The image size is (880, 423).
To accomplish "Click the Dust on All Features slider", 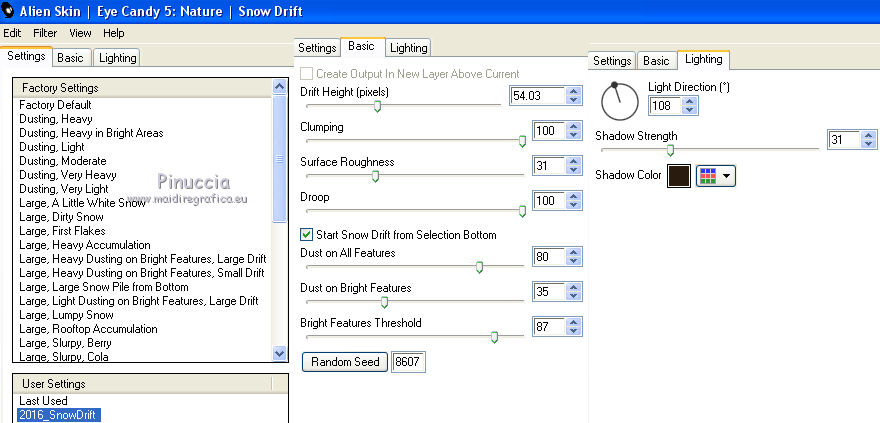I will coord(479,267).
